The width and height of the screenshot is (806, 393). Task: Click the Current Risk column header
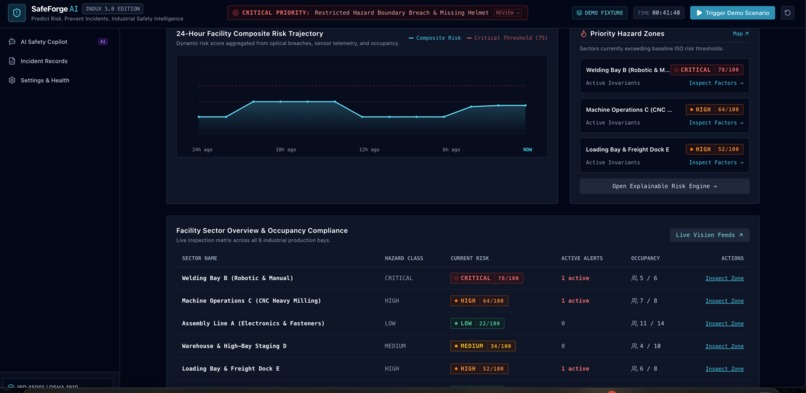[469, 258]
